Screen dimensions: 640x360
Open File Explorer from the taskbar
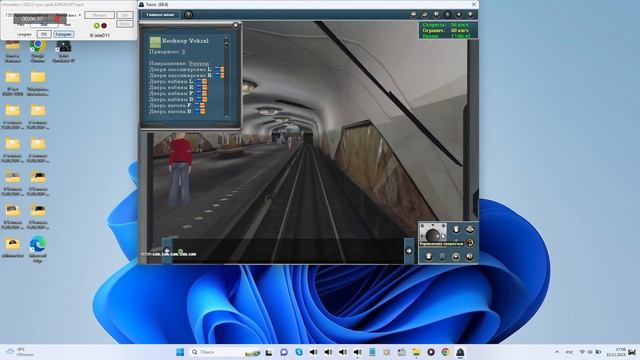click(x=416, y=352)
